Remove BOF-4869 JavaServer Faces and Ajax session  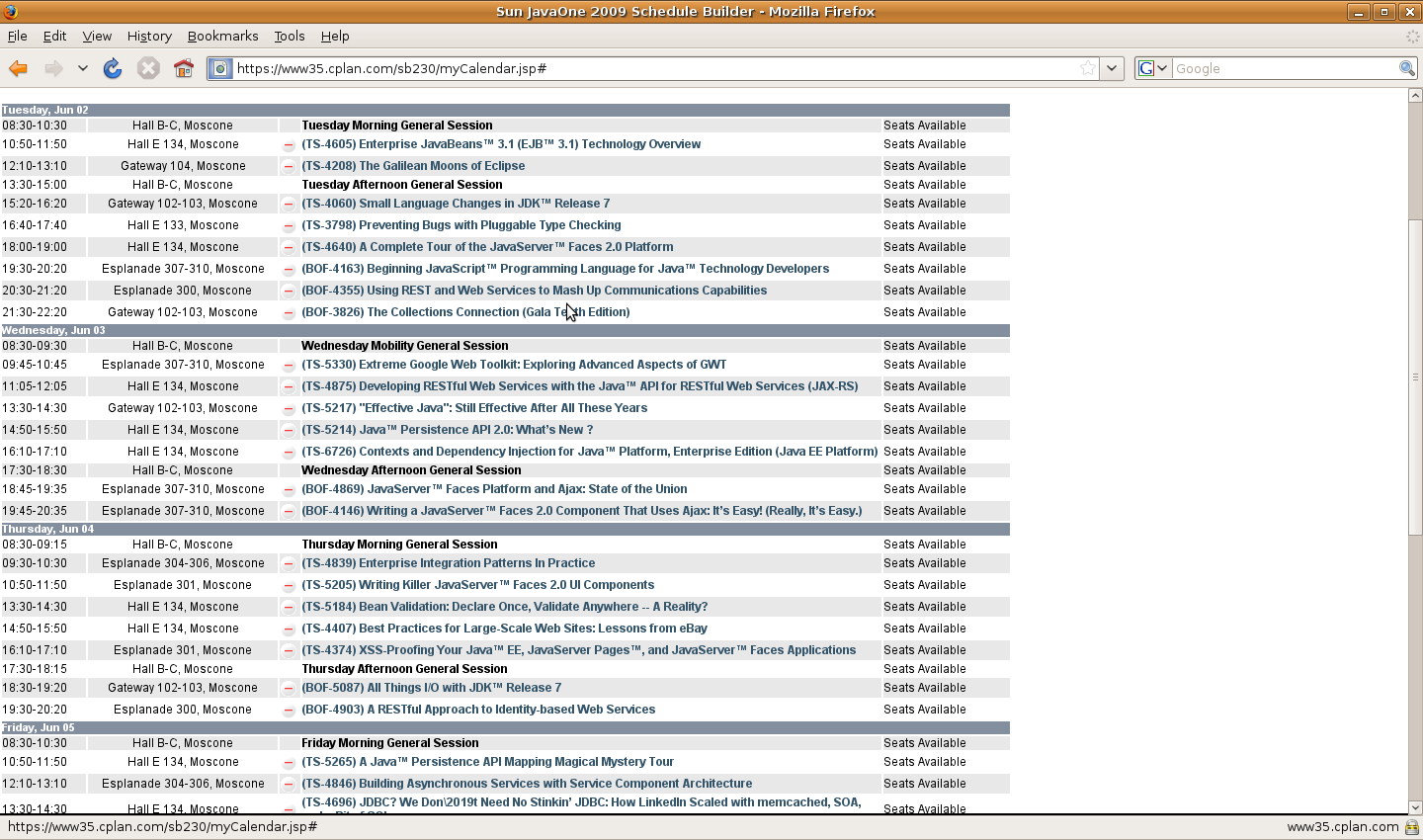click(x=289, y=490)
